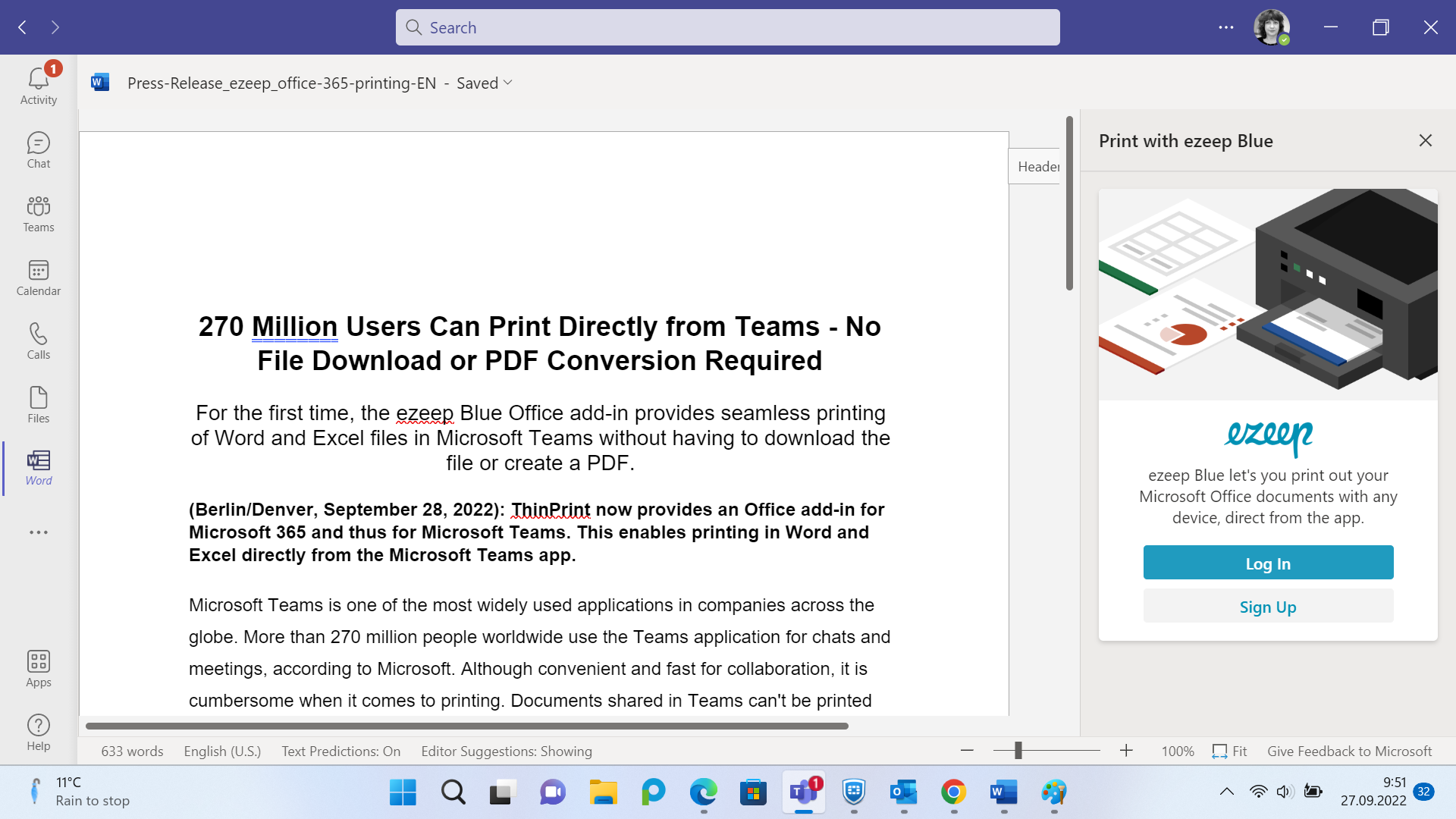The height and width of the screenshot is (819, 1456).
Task: Log In to ezeep Blue
Action: point(1268,563)
